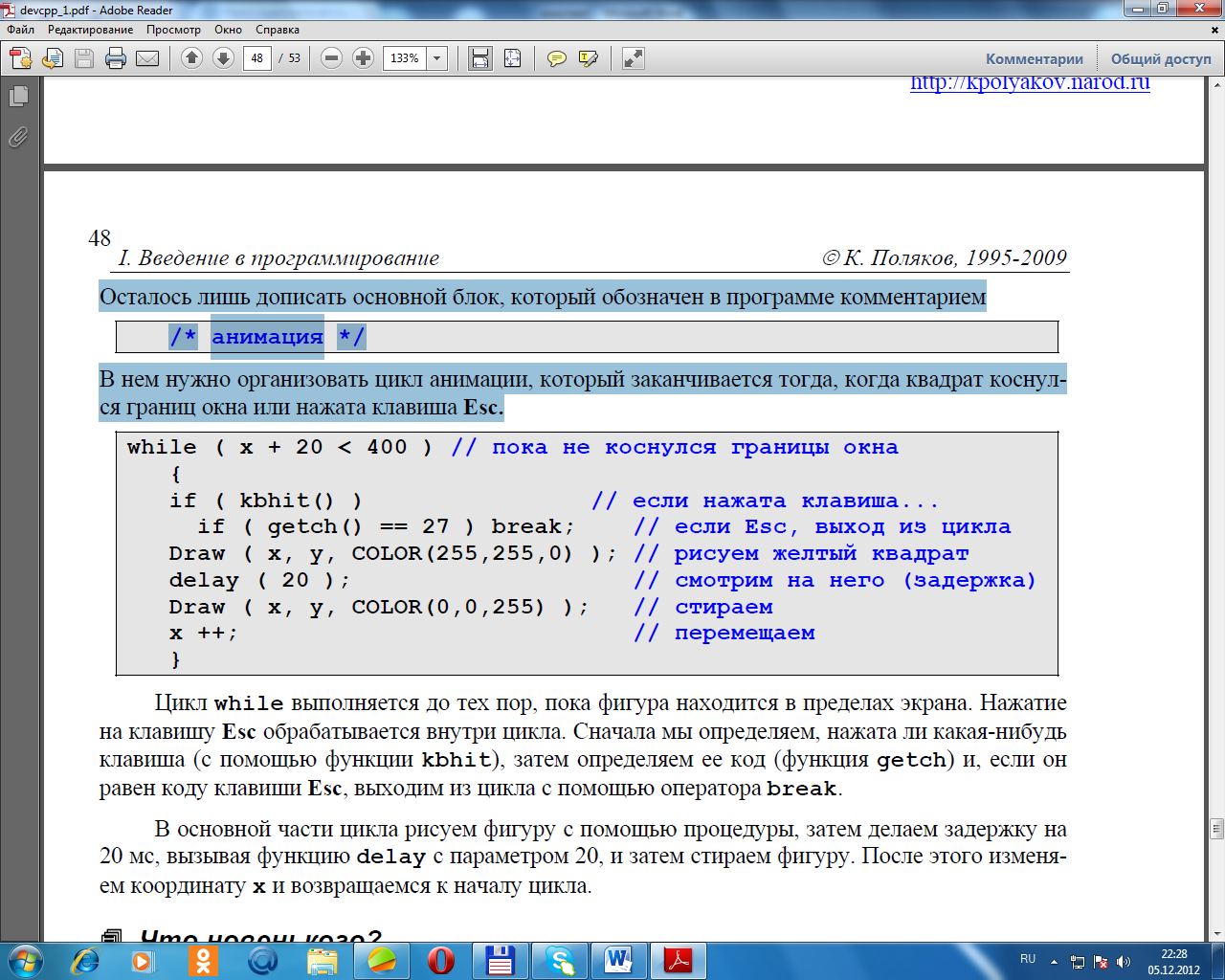Click the scrollbar down arrow
Screen dimensions: 1225x980
point(1217,934)
